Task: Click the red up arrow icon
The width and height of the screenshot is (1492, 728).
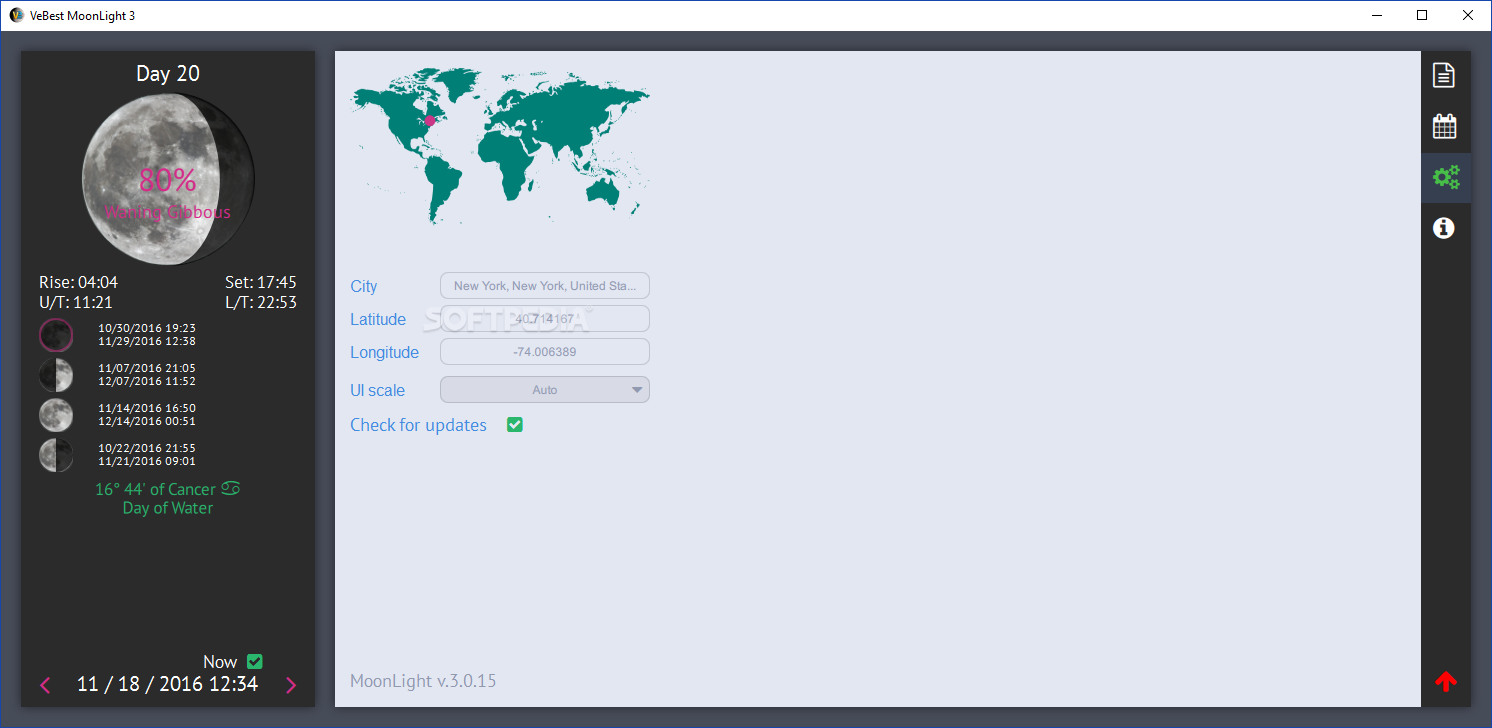Action: 1446,681
